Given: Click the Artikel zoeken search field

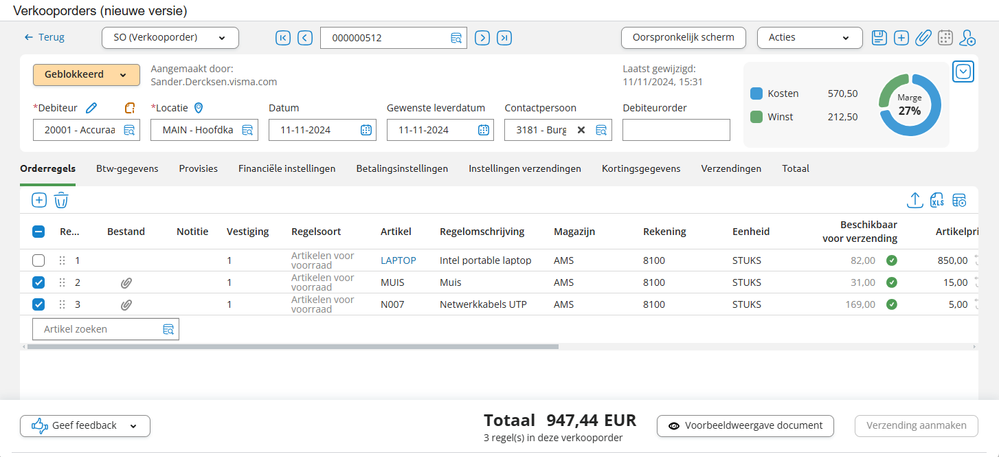Looking at the screenshot, I should (x=106, y=330).
